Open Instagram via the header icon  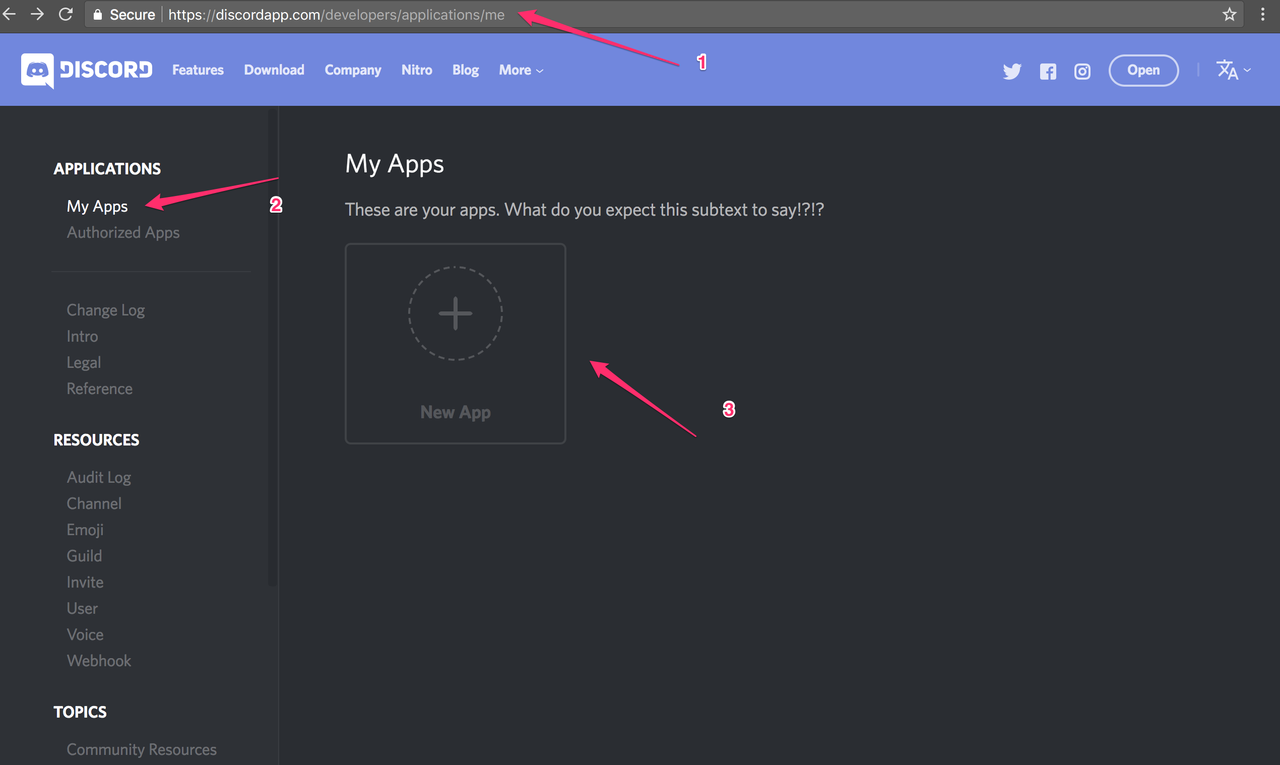coord(1082,70)
